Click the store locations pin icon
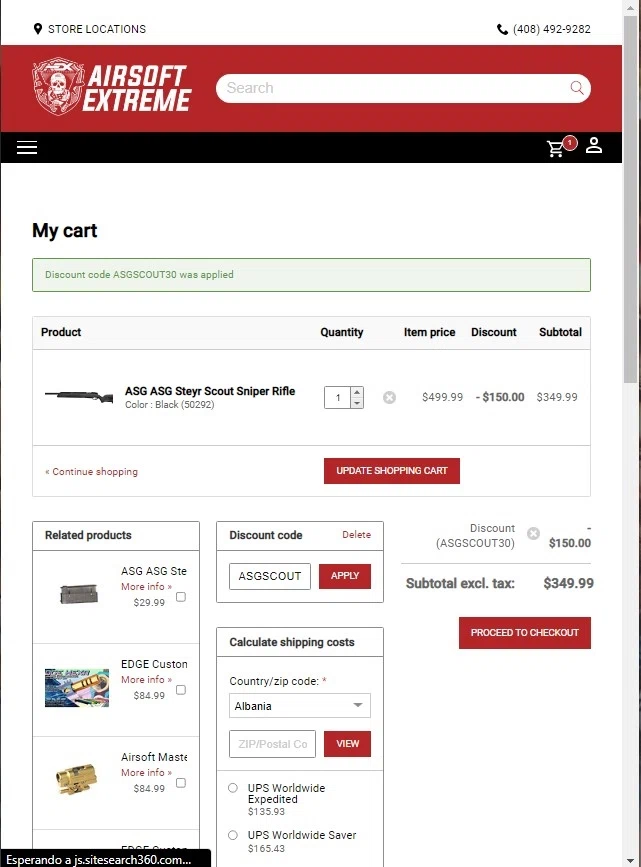 (38, 29)
